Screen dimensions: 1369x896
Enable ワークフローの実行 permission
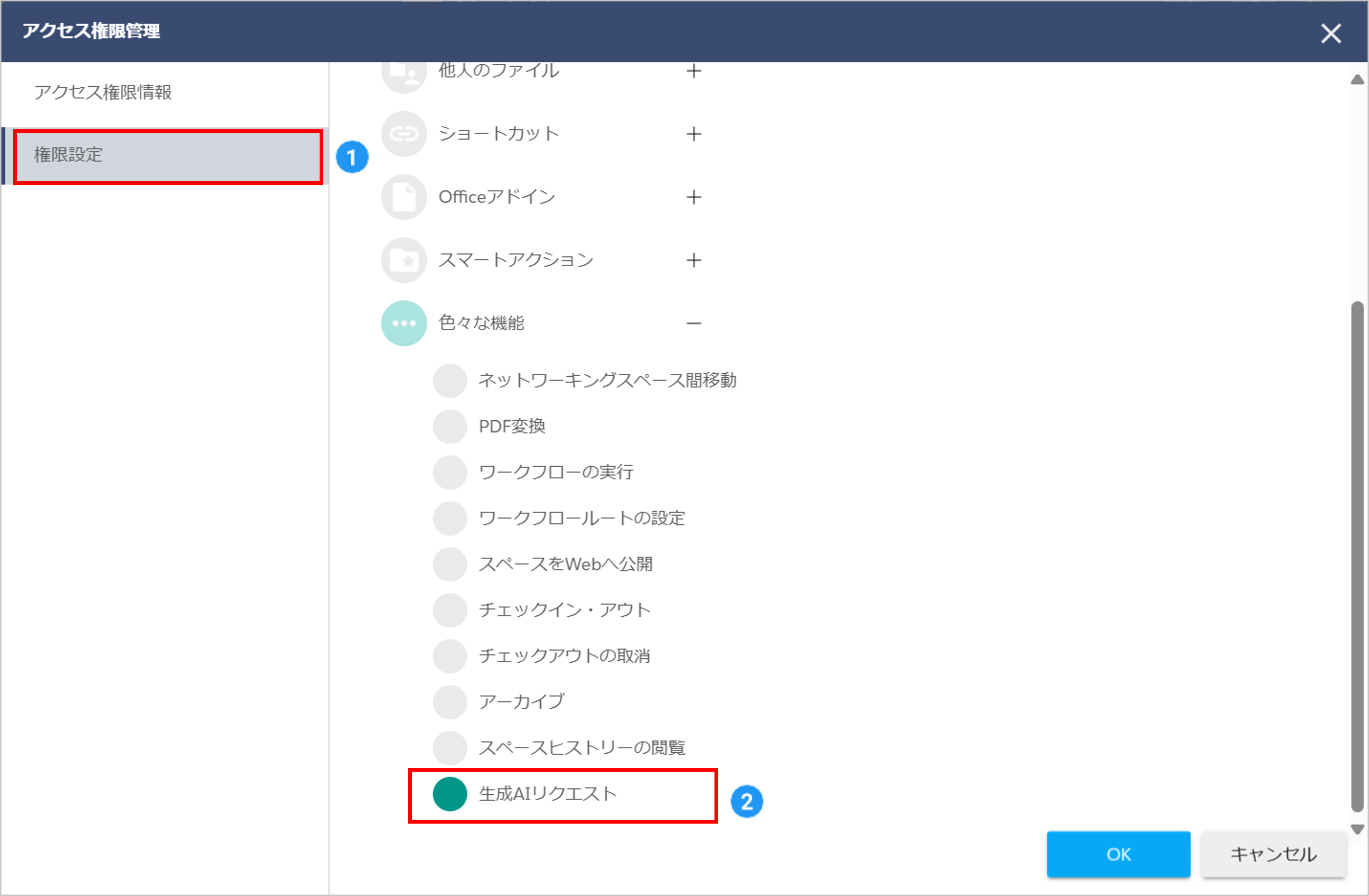(x=450, y=473)
